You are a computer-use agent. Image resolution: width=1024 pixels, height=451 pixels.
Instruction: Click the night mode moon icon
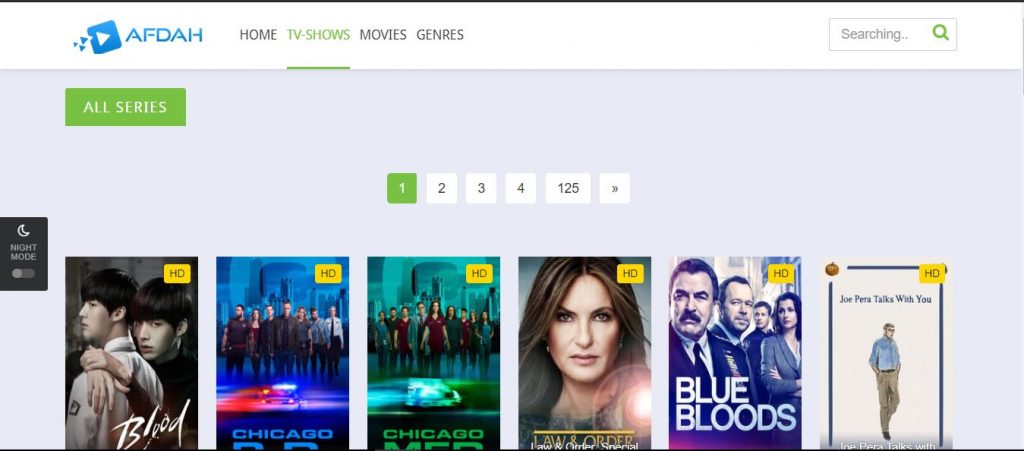coord(24,230)
